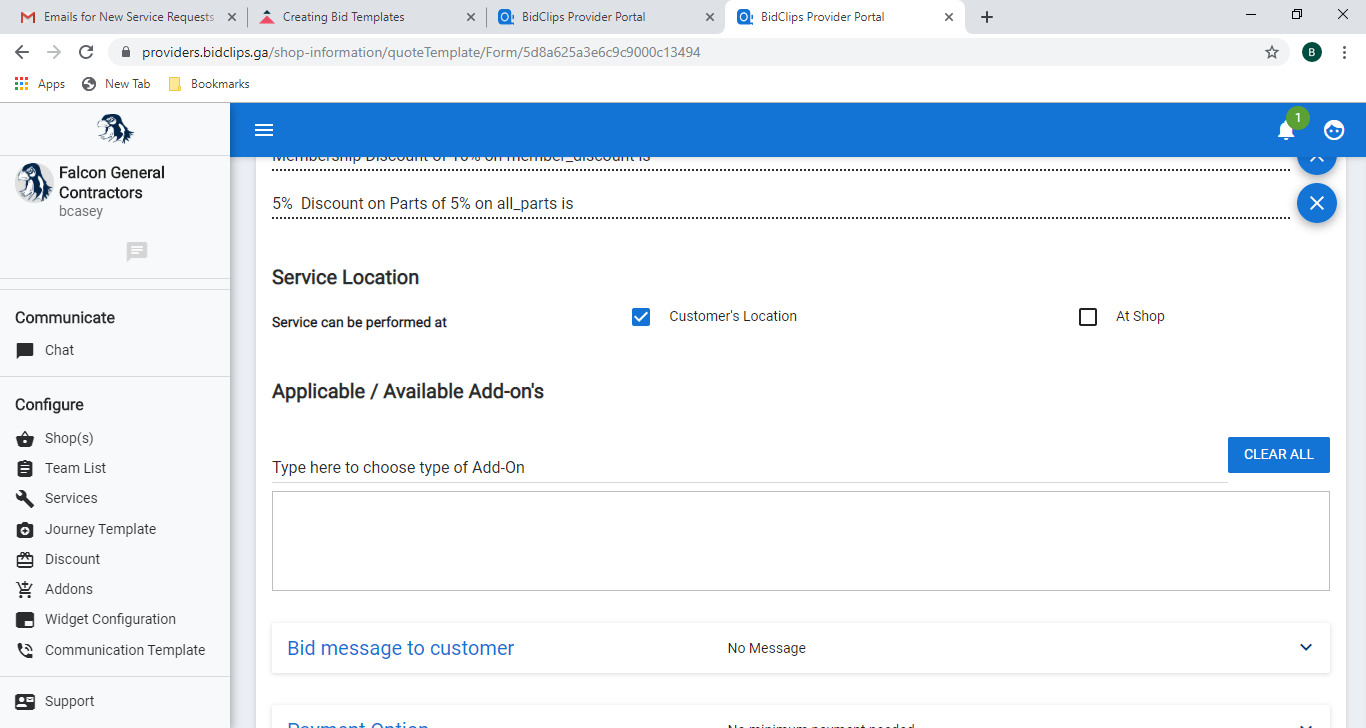
Task: Focus the Add-On type input field
Action: pyautogui.click(x=750, y=468)
